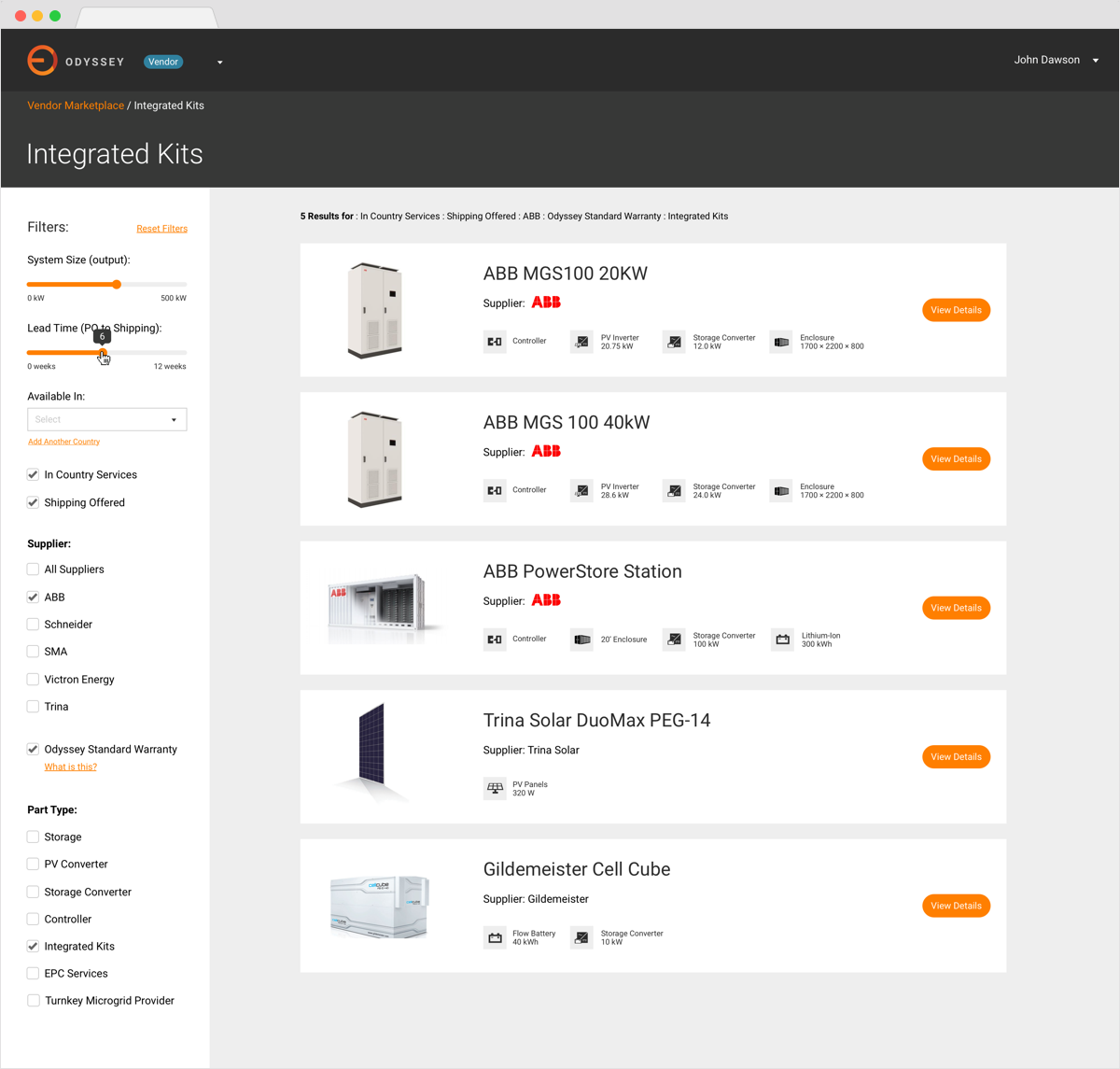The height and width of the screenshot is (1069, 1120).
Task: Check the All Suppliers checkbox
Action: click(34, 570)
